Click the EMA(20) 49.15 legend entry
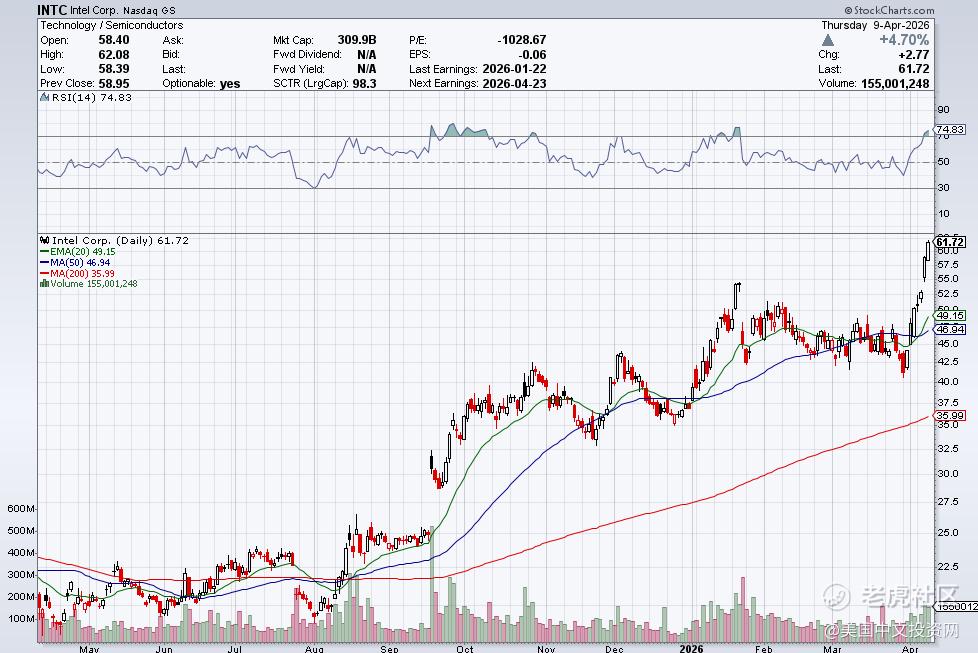The image size is (978, 653). click(x=77, y=251)
